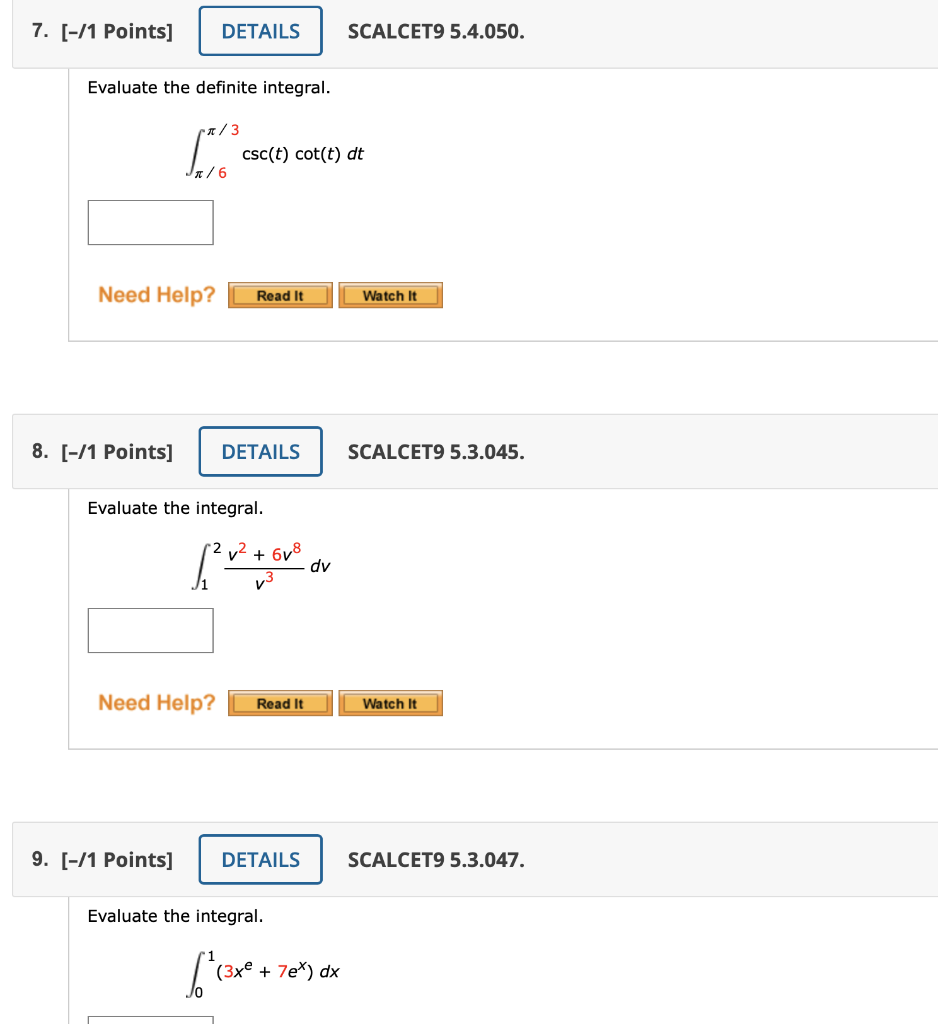Viewport: 938px width, 1024px height.
Task: Open DETAILS for question 7
Action: click(x=260, y=31)
